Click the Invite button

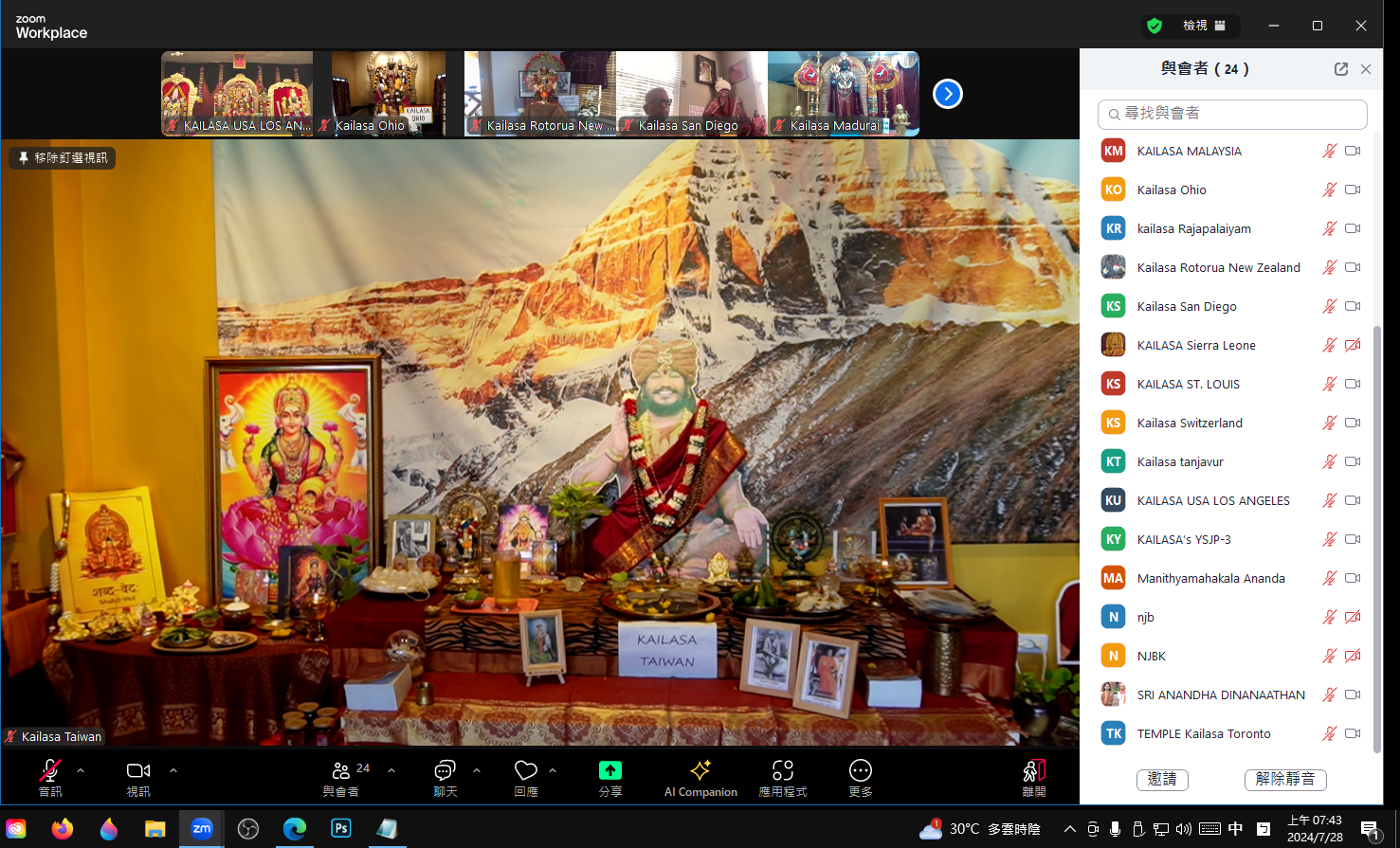[1162, 779]
